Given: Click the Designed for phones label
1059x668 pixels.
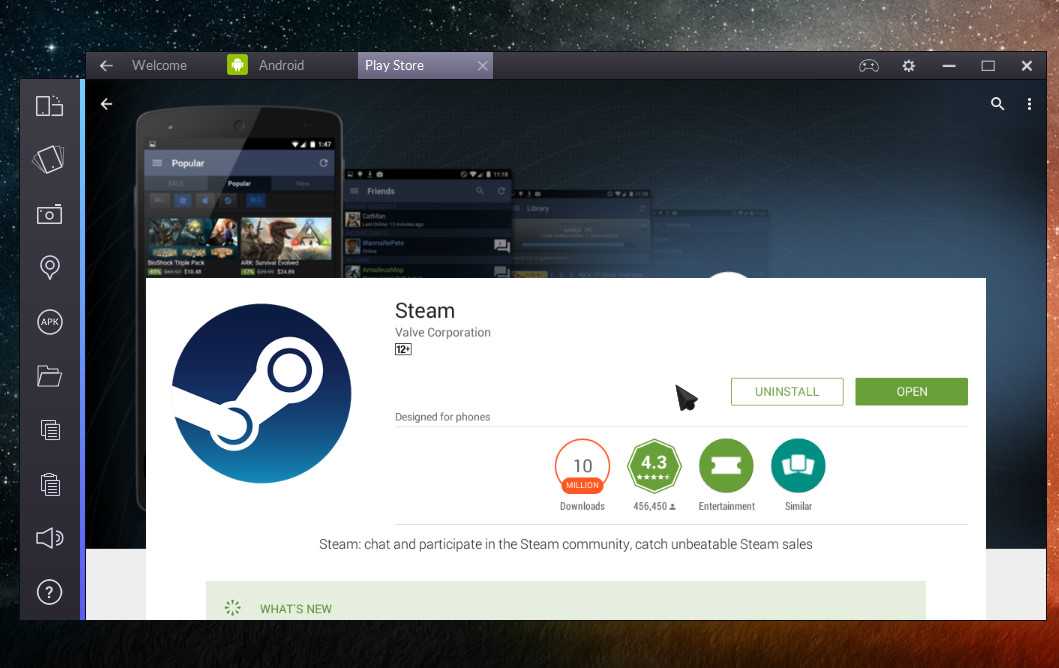Looking at the screenshot, I should (442, 417).
